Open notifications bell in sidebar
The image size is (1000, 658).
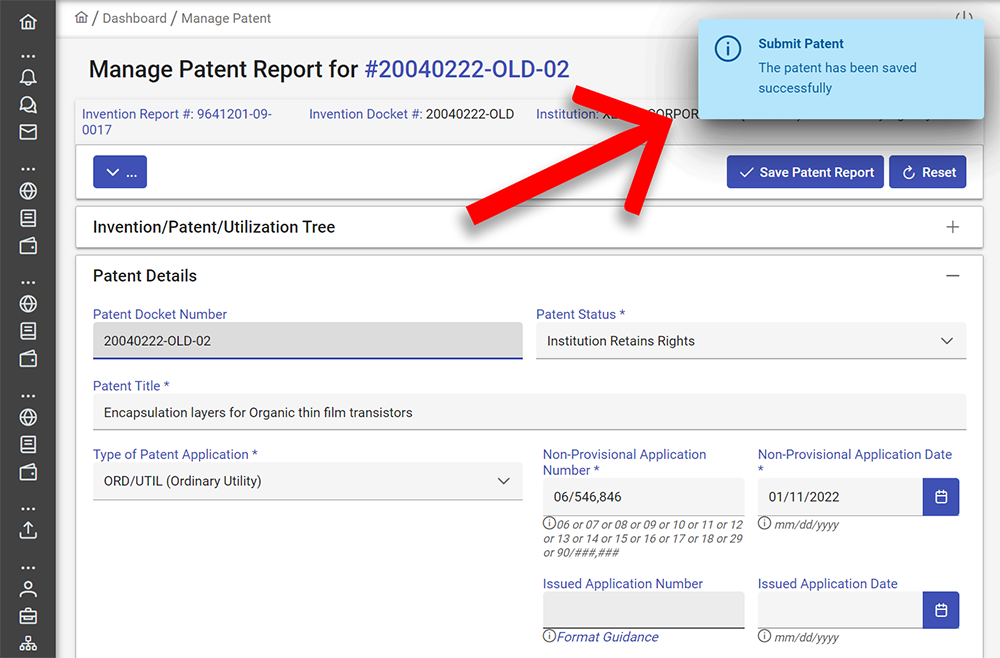[28, 78]
